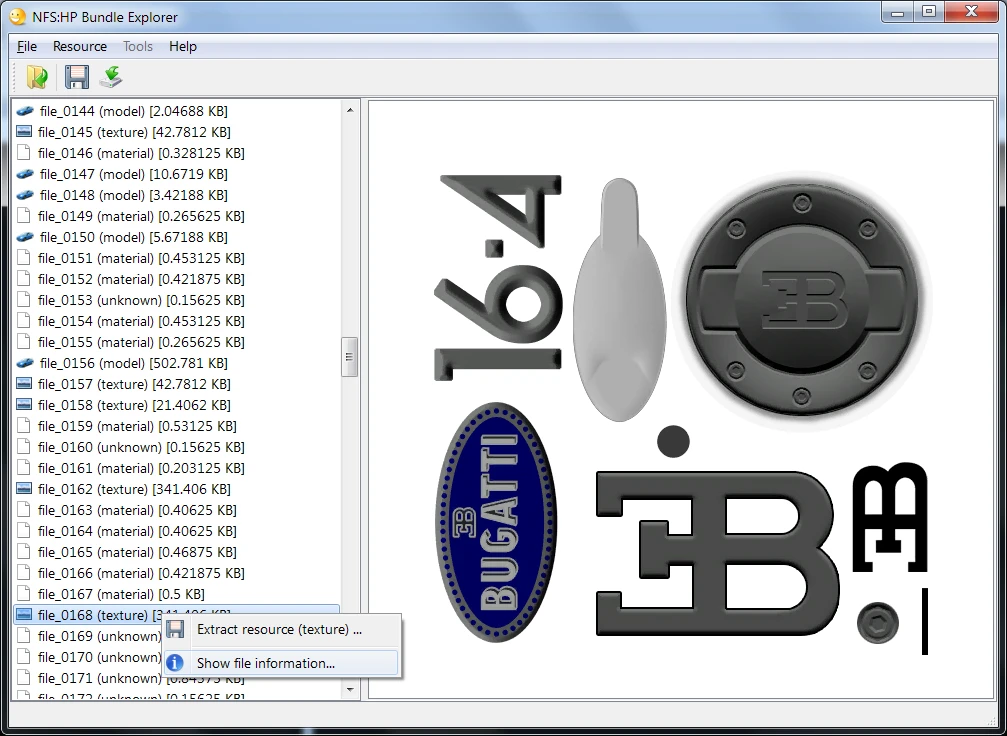This screenshot has width=1007, height=736.
Task: Close the NFS:HP Bundle Explorer window
Action: pos(972,12)
